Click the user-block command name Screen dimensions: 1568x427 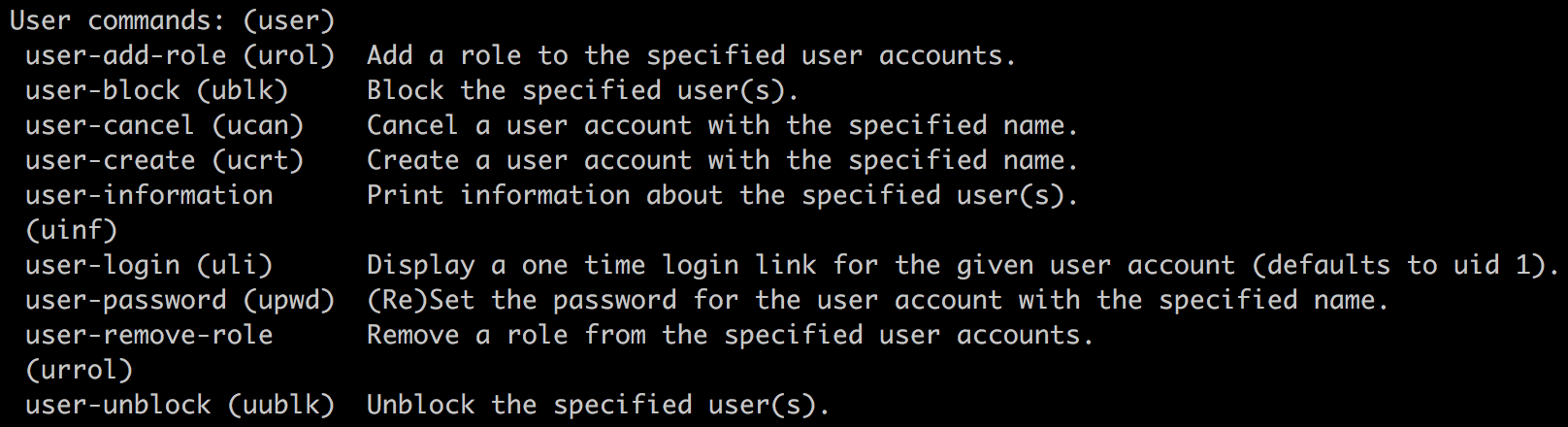[102, 90]
